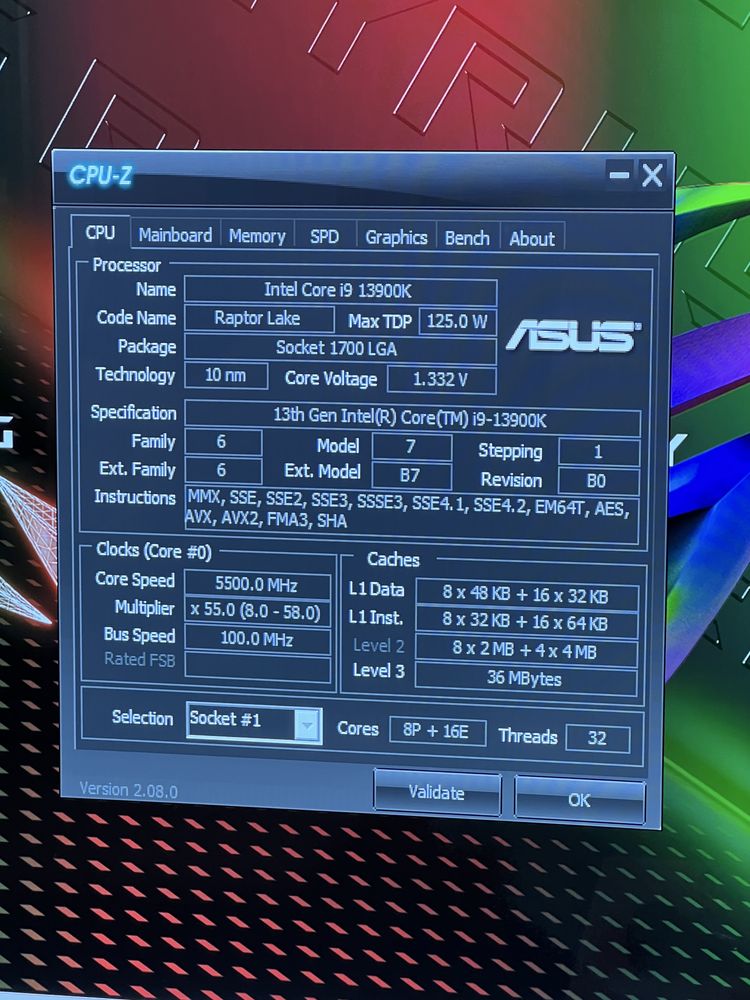Click the Specification field 13th Gen Intel Core
The image size is (750, 1000).
click(x=412, y=418)
